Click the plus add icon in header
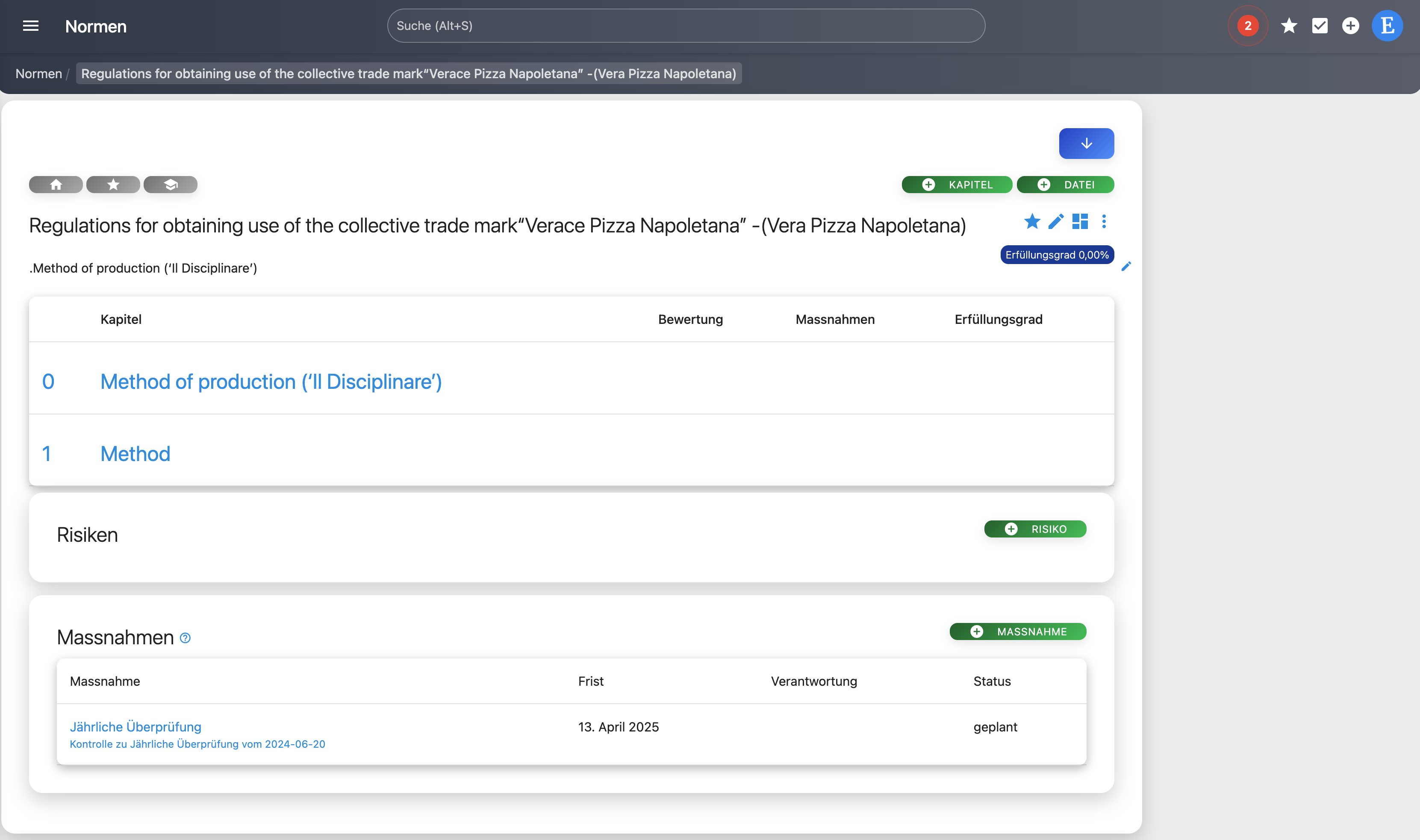The image size is (1420, 840). 1350,26
